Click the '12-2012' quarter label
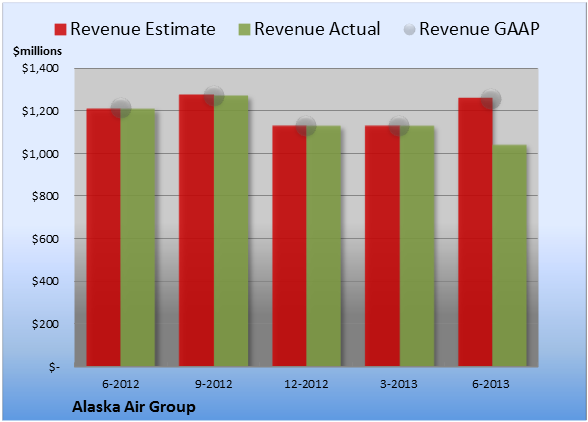This screenshot has width=588, height=422. pyautogui.click(x=306, y=384)
